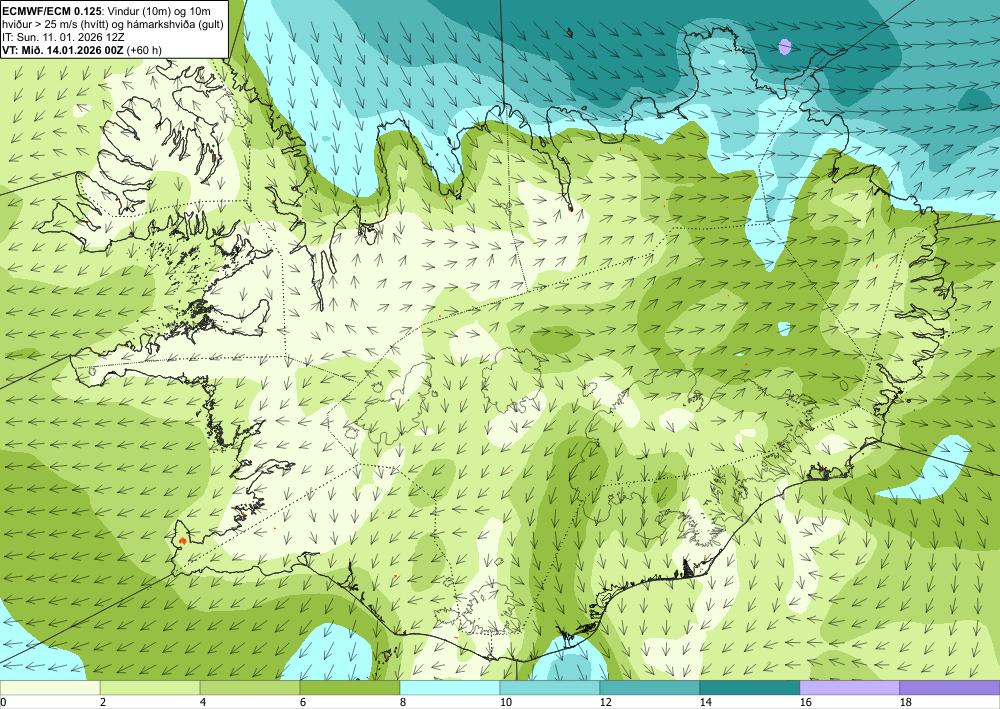Click the "6" tick label on the scale
Viewport: 1000px width, 709px height.
point(303,702)
